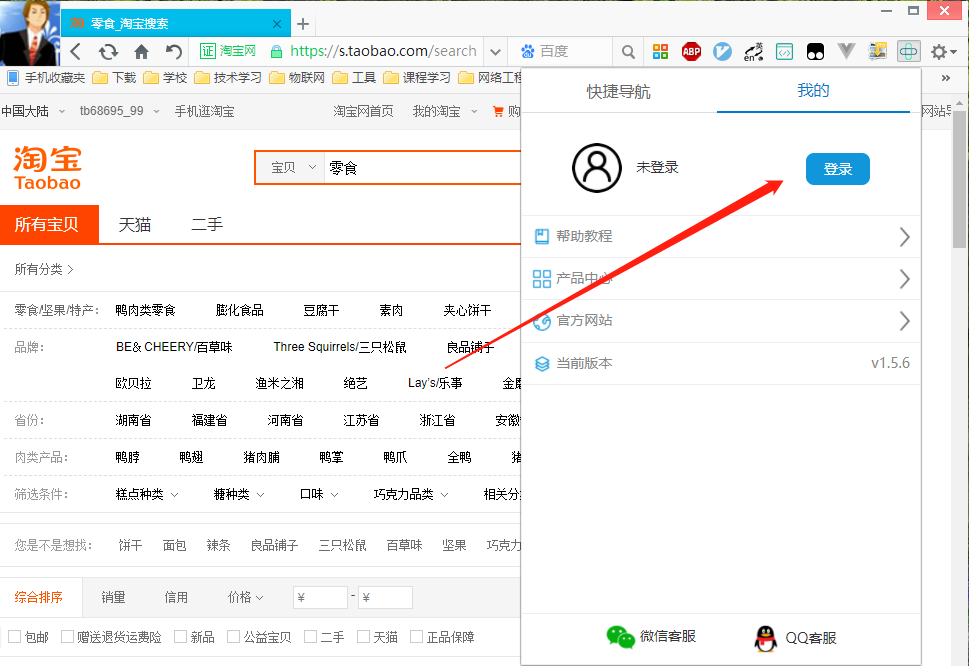Click the blue 登录 button
The width and height of the screenshot is (969, 666).
coord(837,169)
